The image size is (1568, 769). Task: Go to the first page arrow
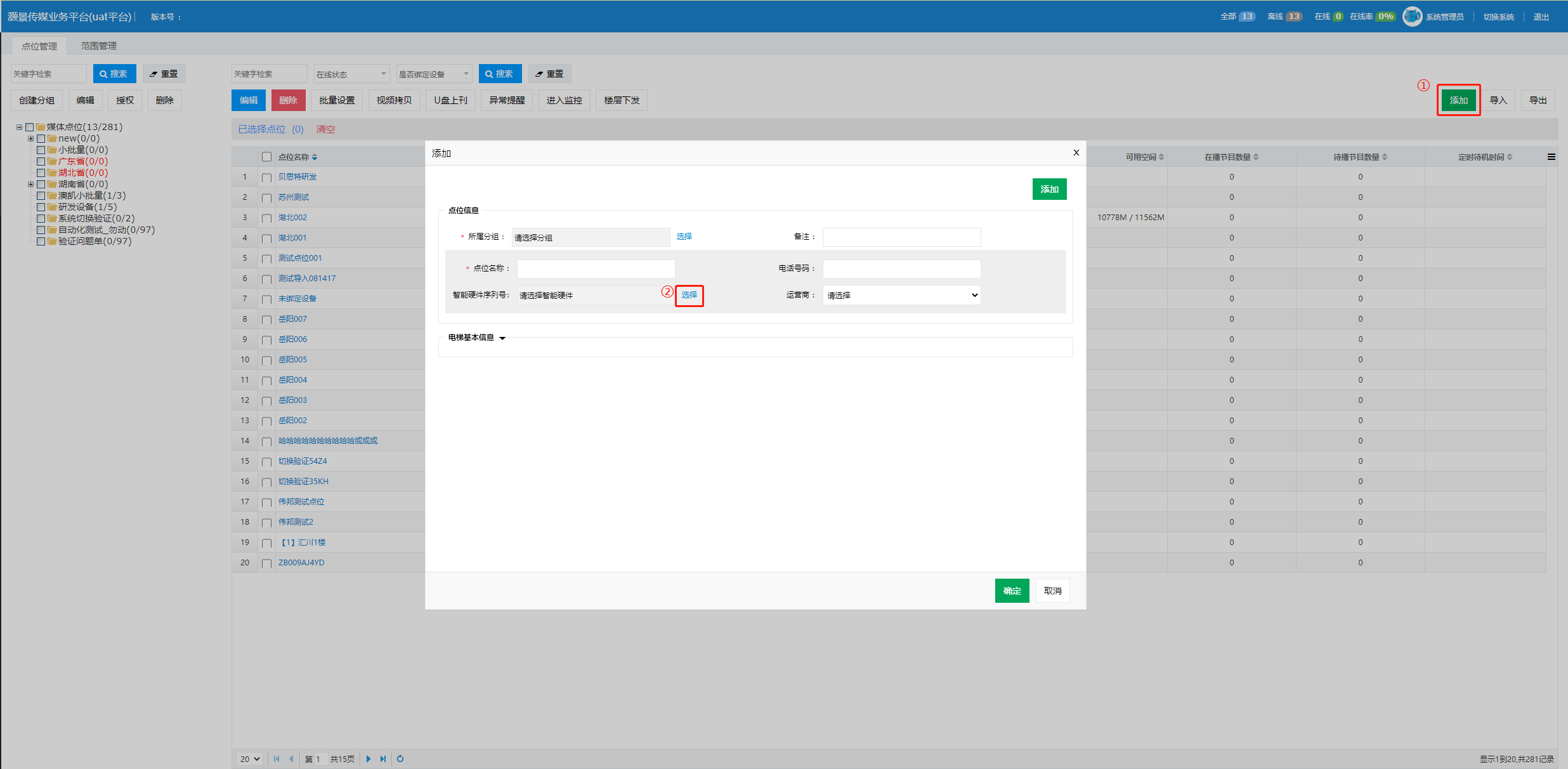click(x=277, y=758)
